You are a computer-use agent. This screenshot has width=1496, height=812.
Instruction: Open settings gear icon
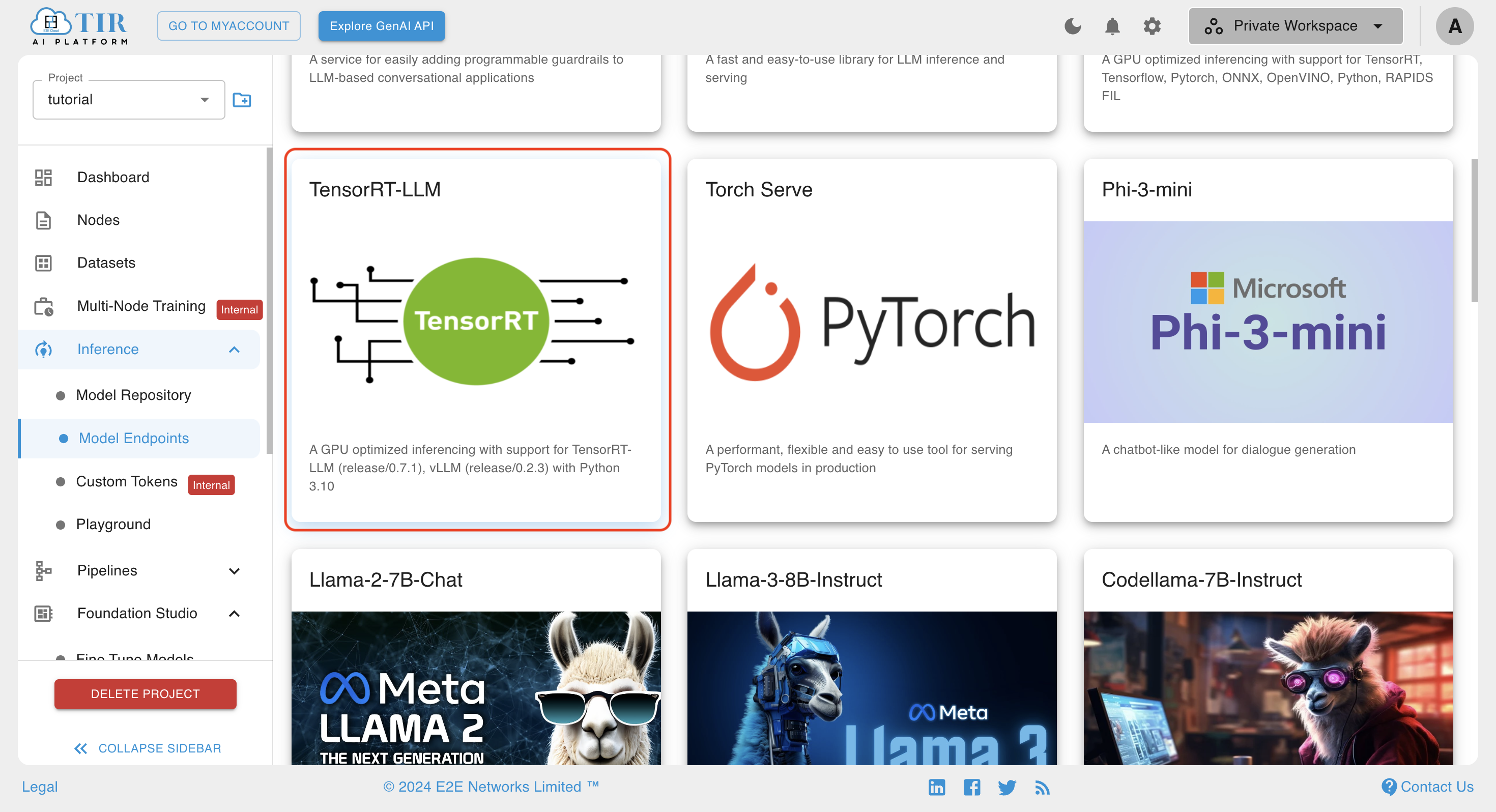click(x=1152, y=26)
